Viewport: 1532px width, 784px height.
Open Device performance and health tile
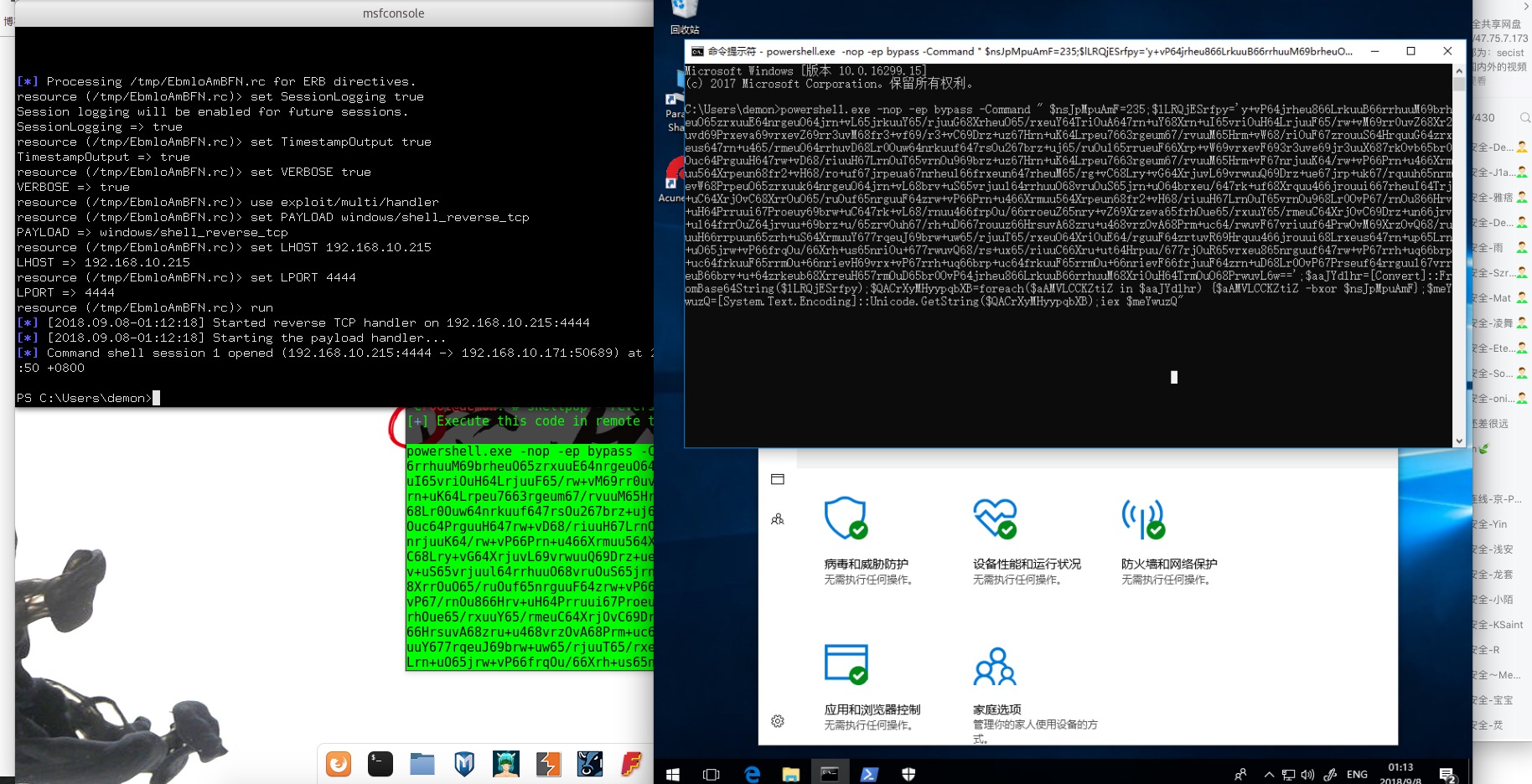click(x=1027, y=540)
